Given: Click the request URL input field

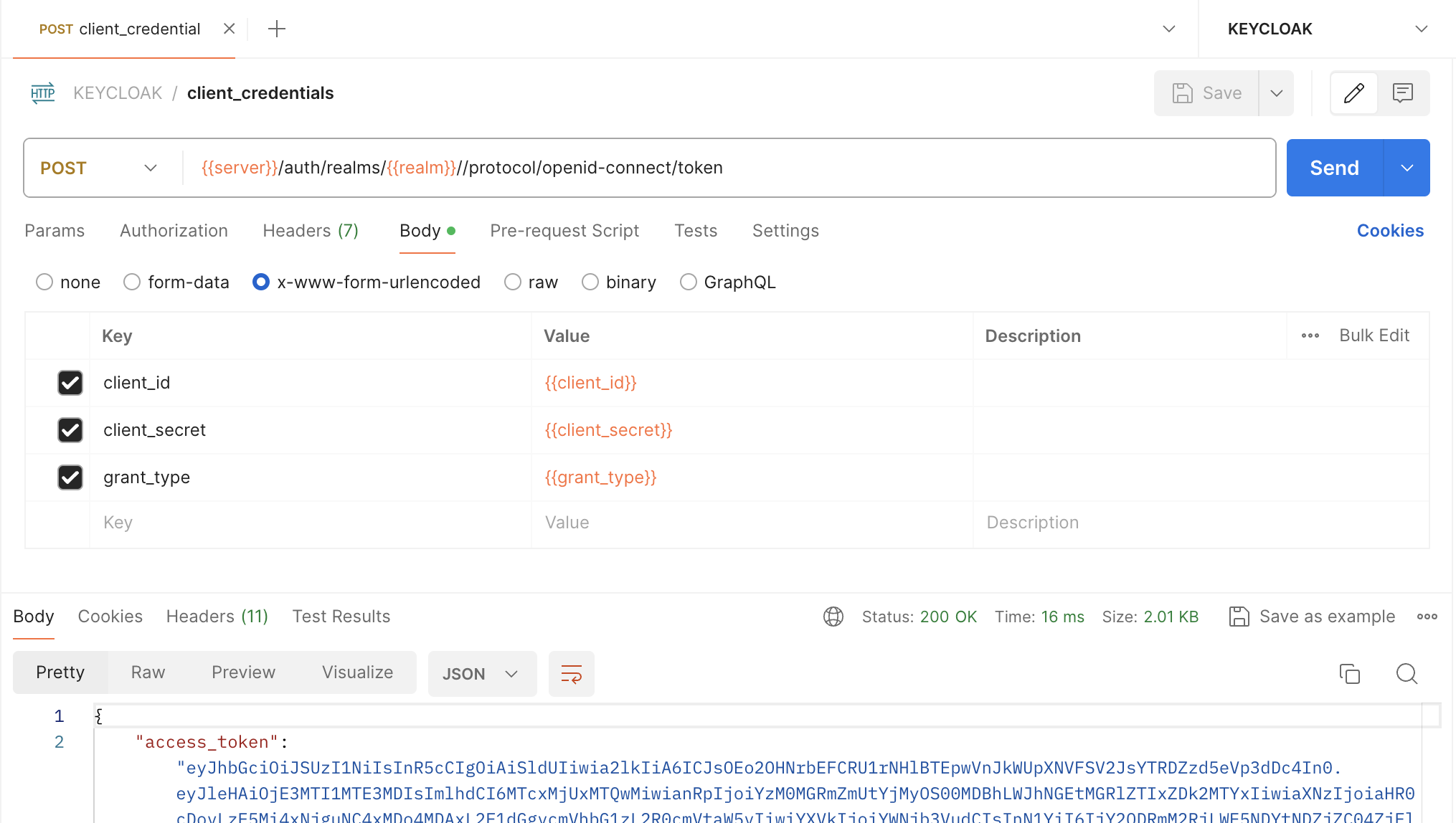Looking at the screenshot, I should click(729, 168).
